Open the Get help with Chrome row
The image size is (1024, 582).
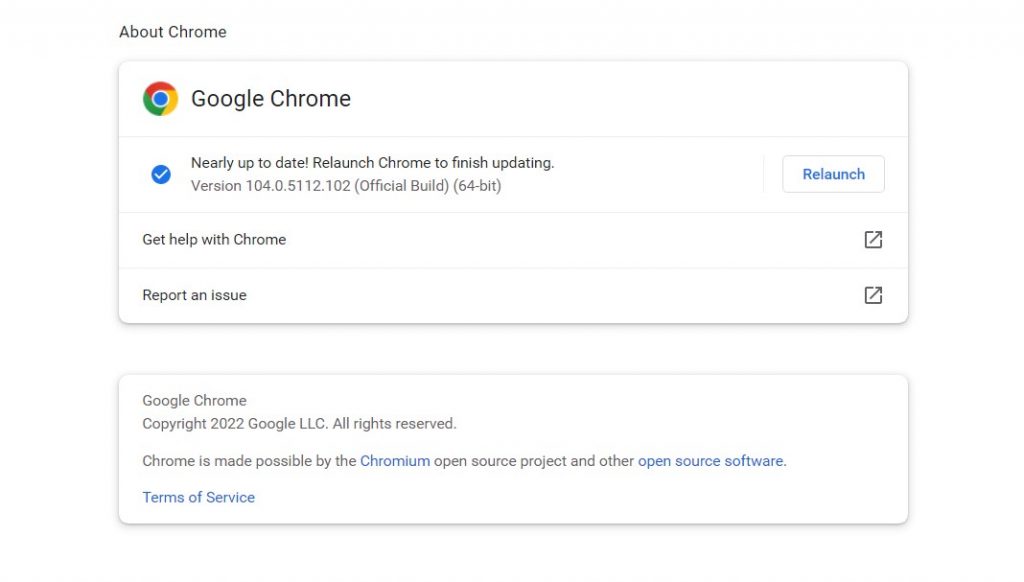[513, 240]
